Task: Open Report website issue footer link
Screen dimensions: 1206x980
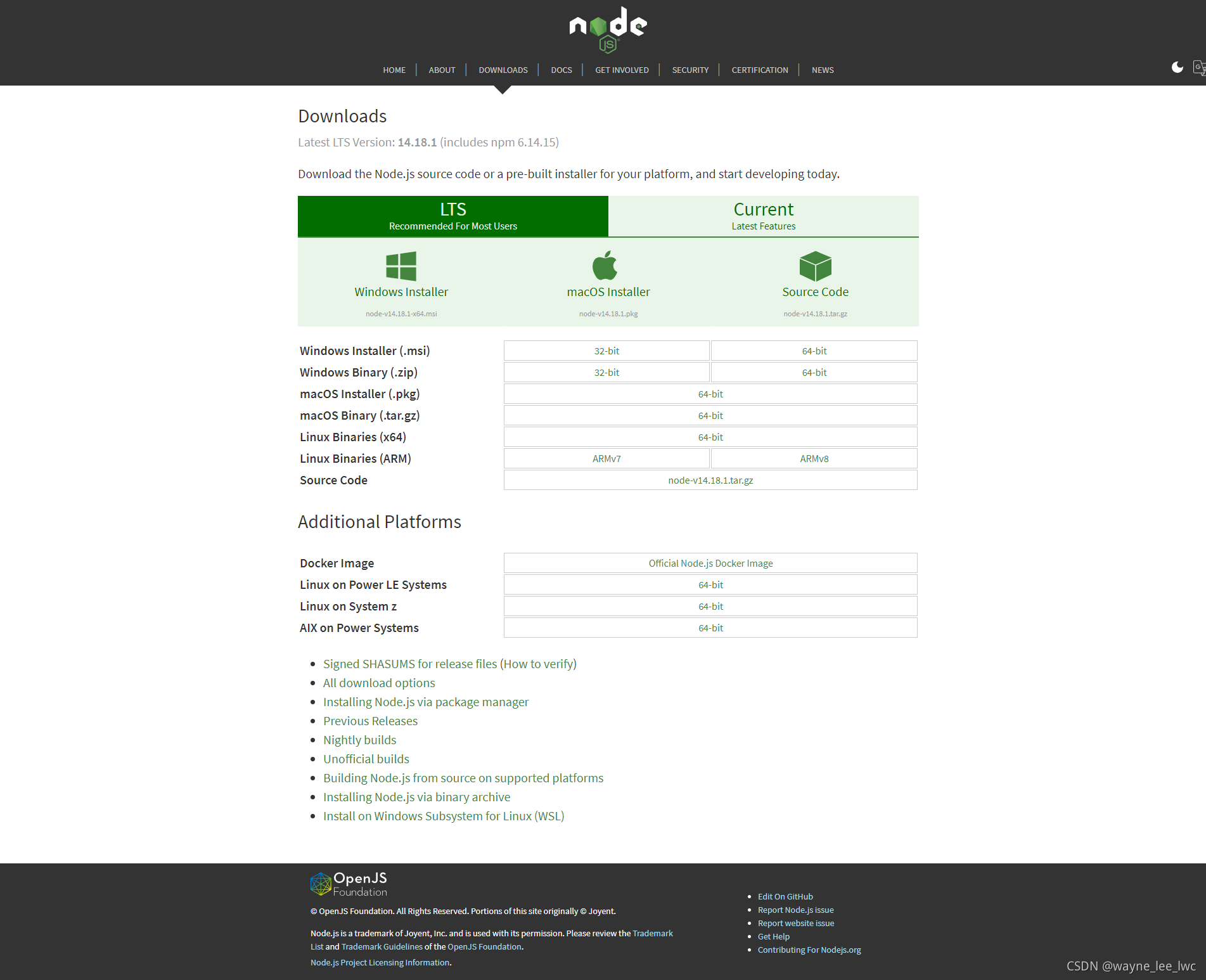Action: pos(796,923)
